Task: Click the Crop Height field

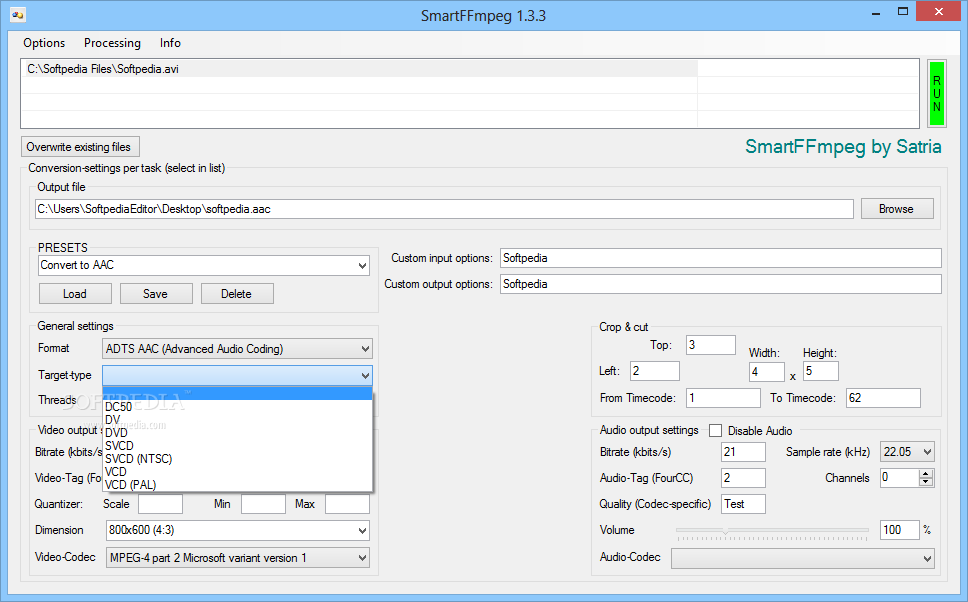Action: tap(820, 371)
